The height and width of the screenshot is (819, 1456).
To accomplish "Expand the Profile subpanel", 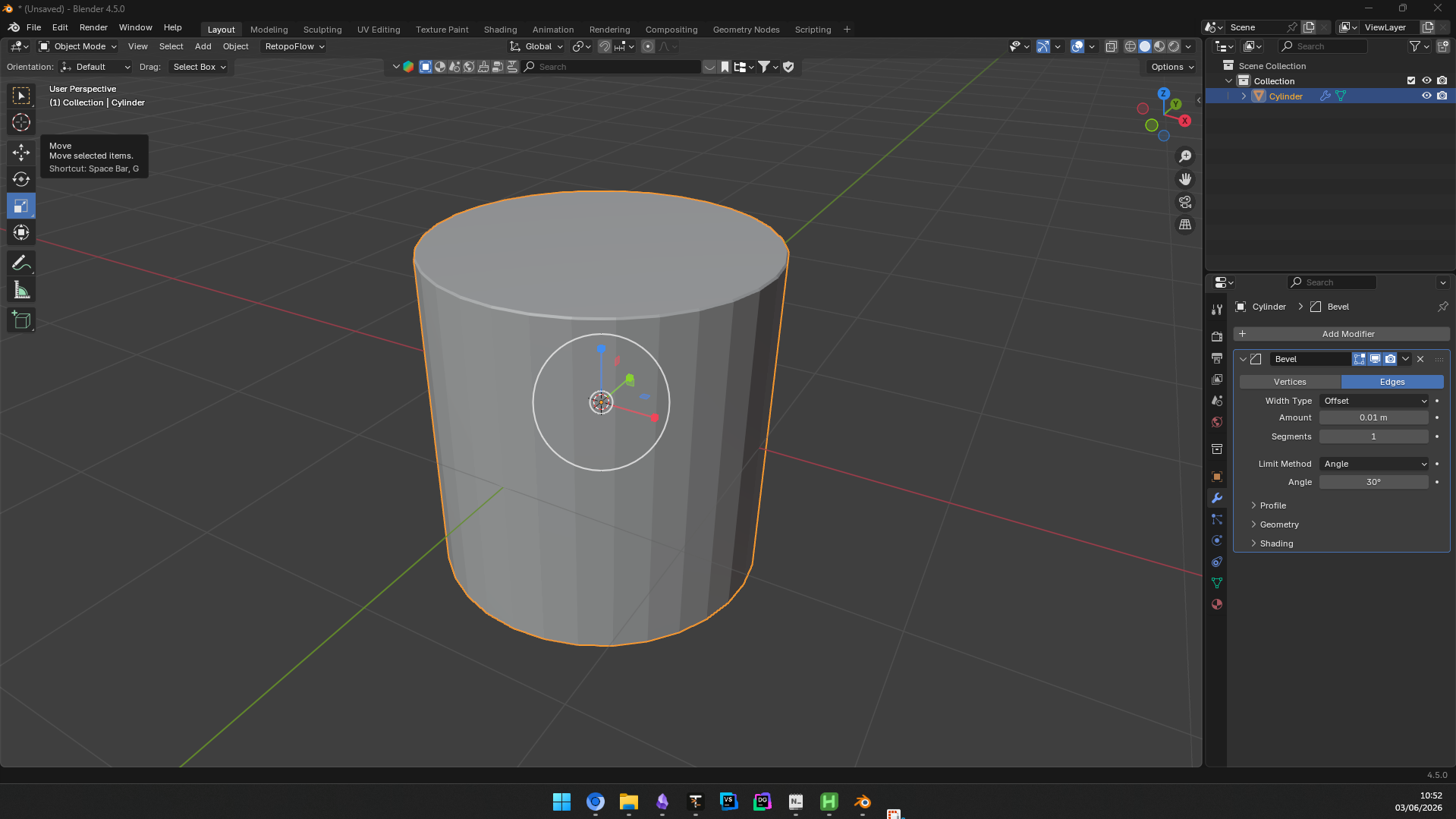I will tap(1272, 506).
